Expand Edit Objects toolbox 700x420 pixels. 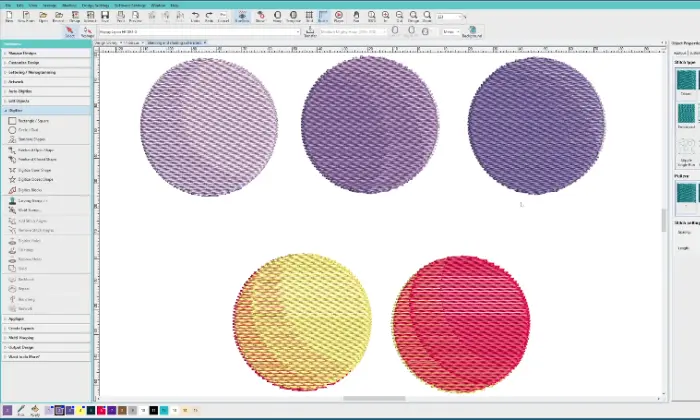point(46,101)
